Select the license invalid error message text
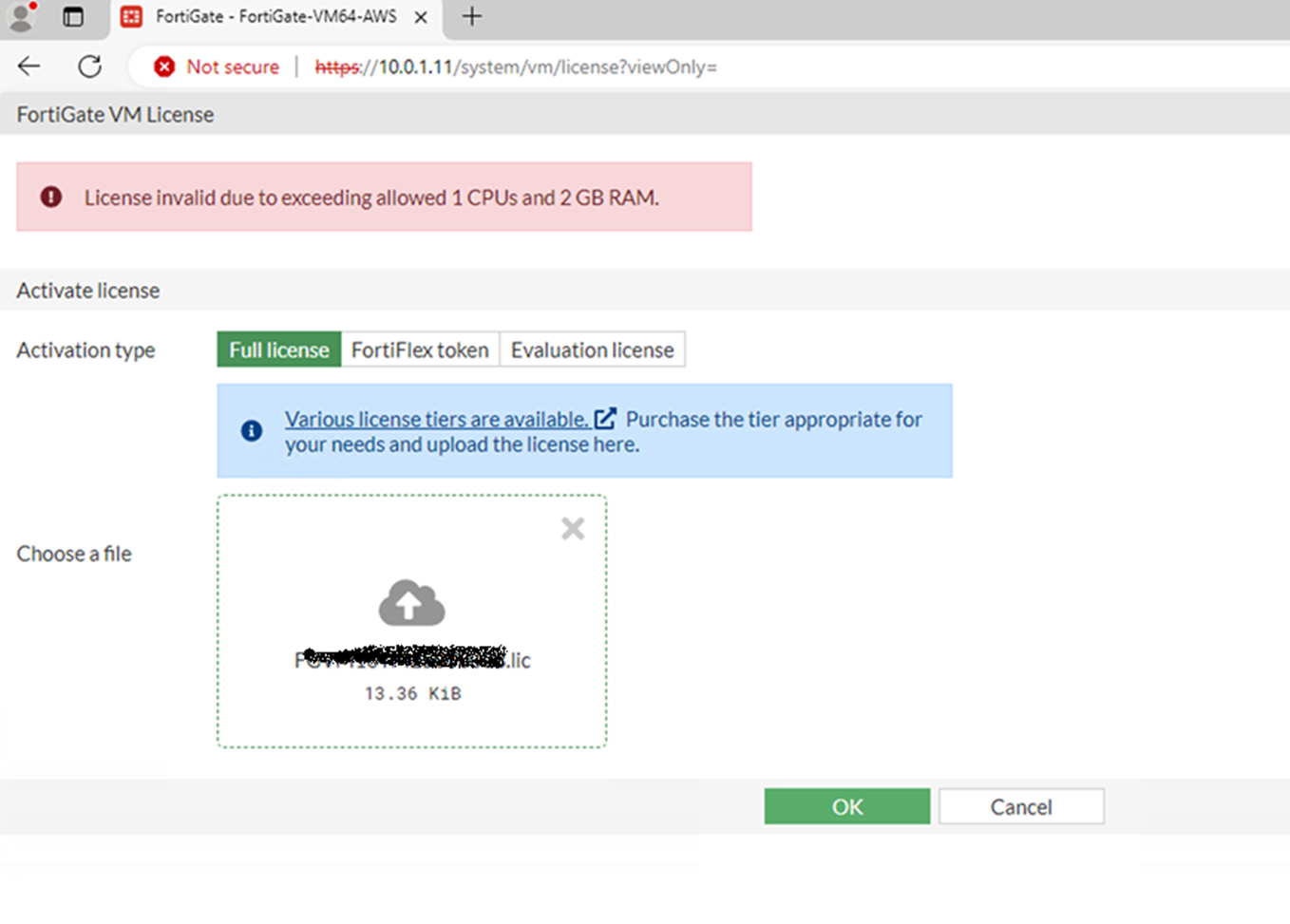The image size is (1290, 924). [x=371, y=198]
